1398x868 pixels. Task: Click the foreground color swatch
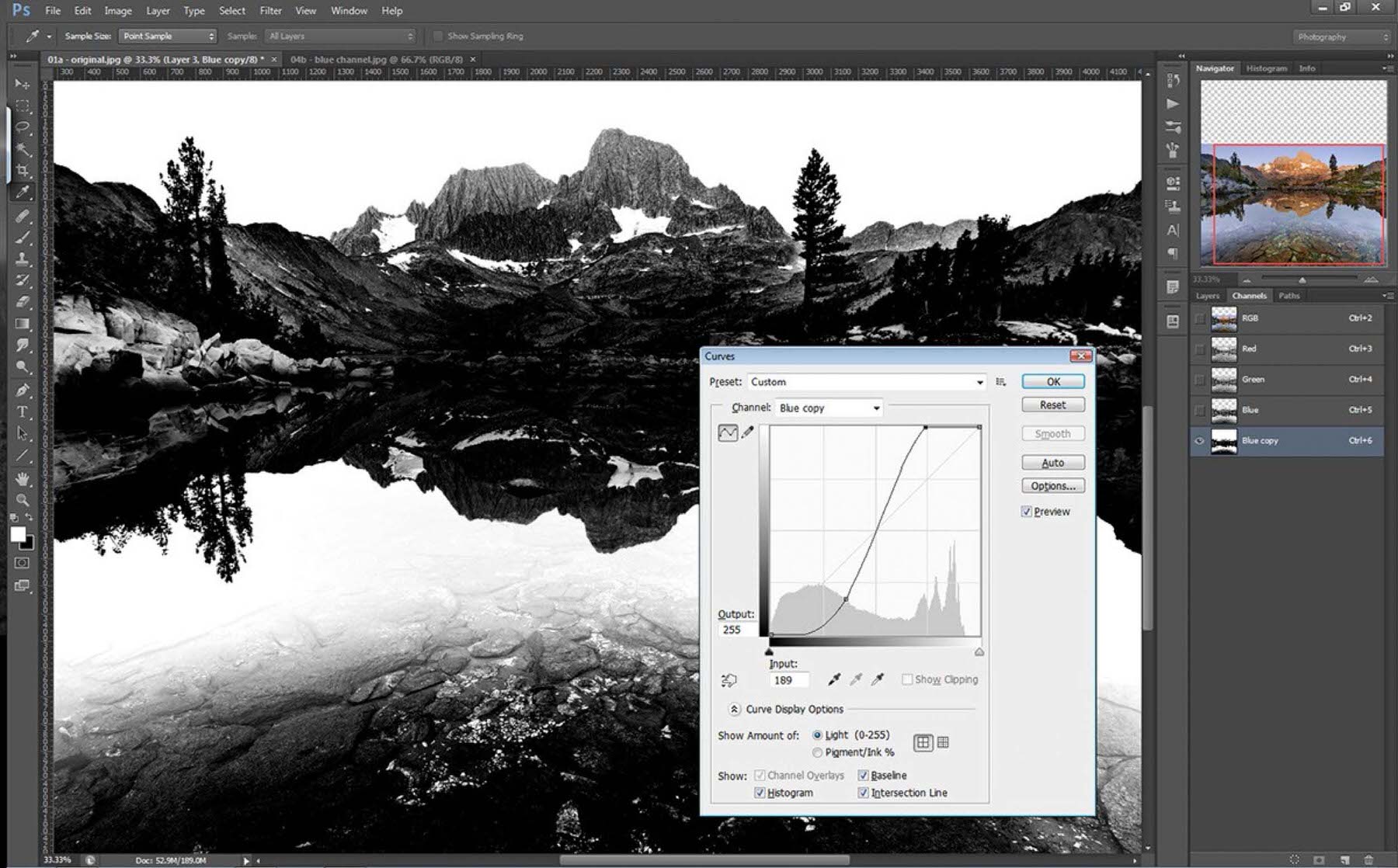tap(17, 534)
